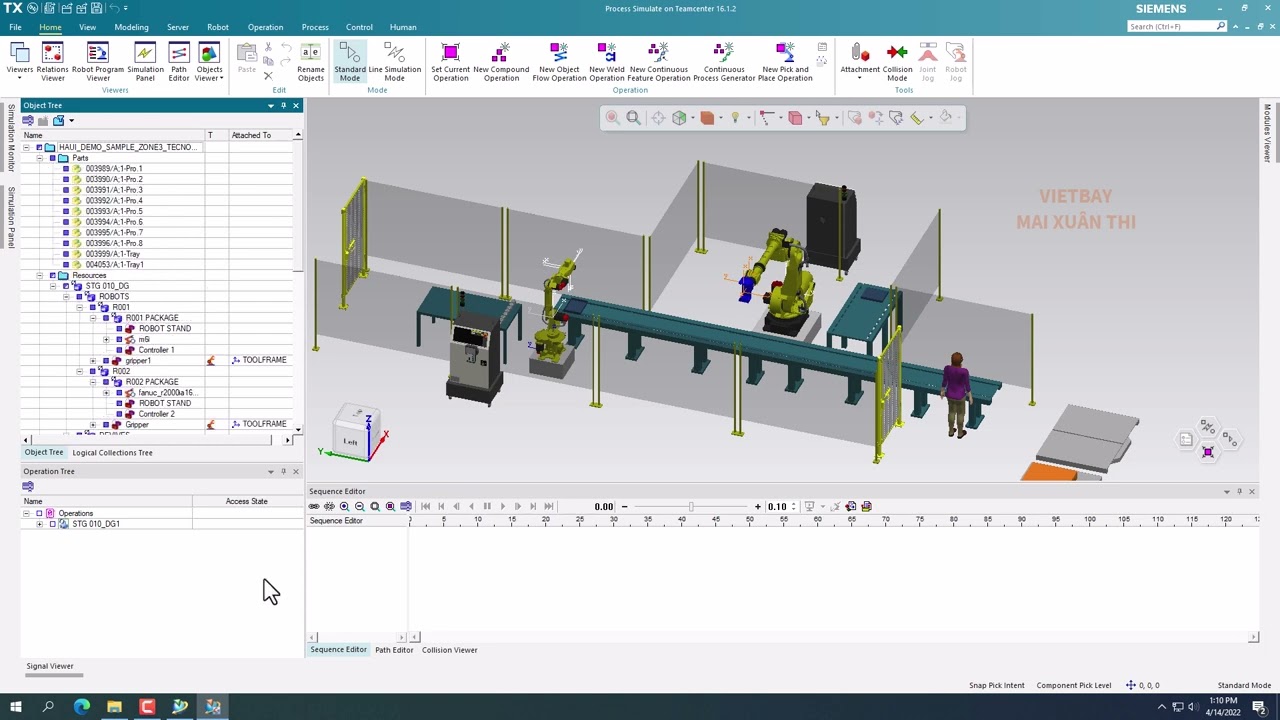
Task: Switch to the Modeling ribbon tab
Action: [131, 27]
